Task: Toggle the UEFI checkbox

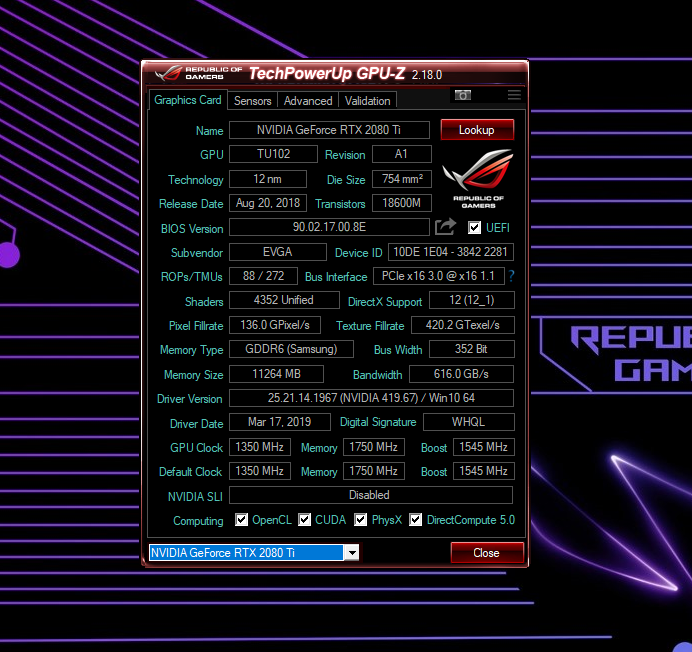Action: pos(474,227)
